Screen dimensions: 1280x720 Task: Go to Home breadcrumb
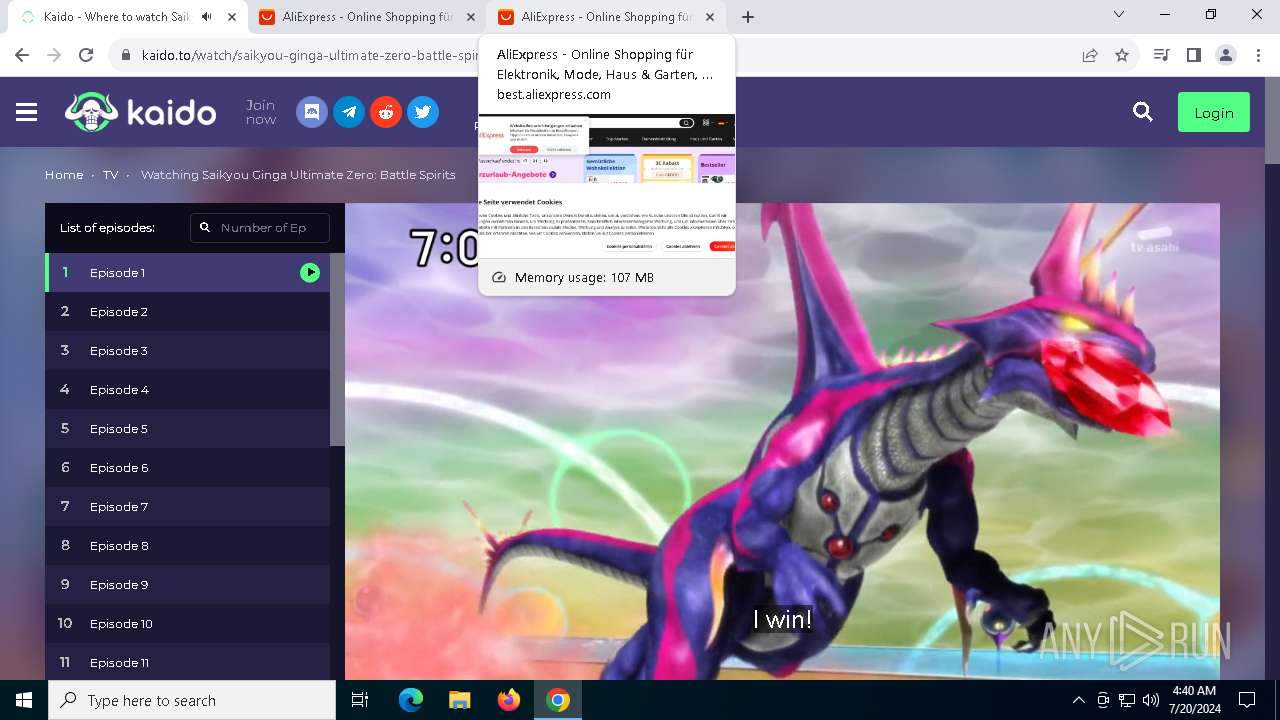pos(64,175)
